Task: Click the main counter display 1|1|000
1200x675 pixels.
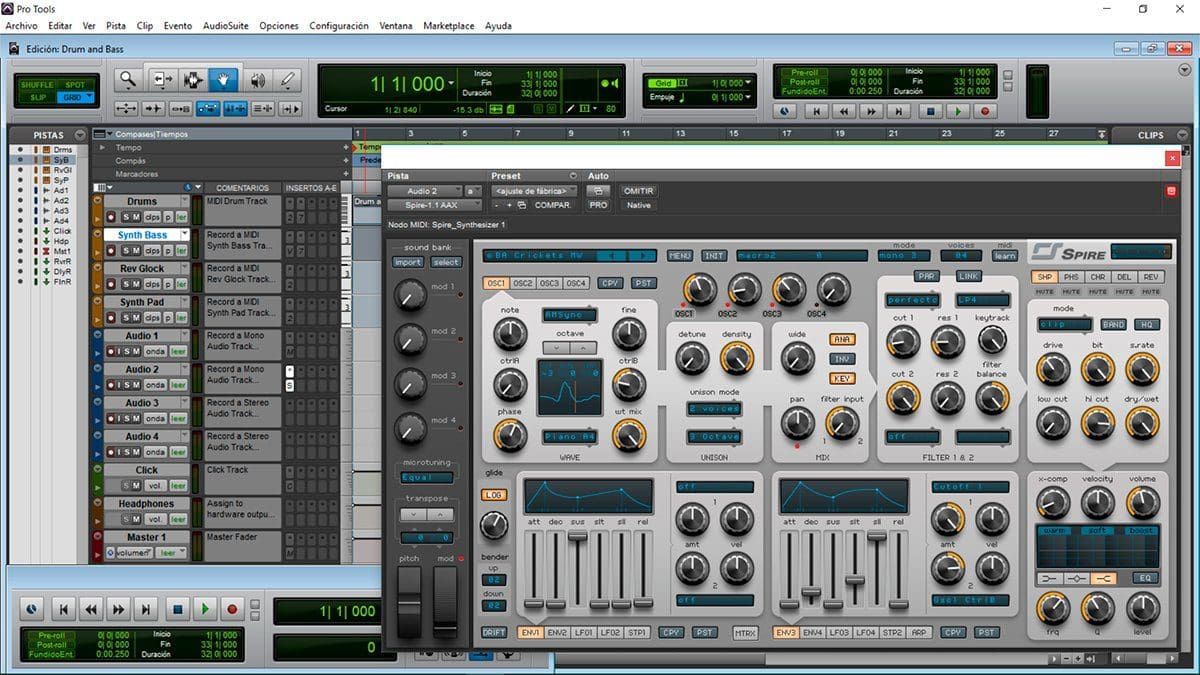Action: point(407,84)
